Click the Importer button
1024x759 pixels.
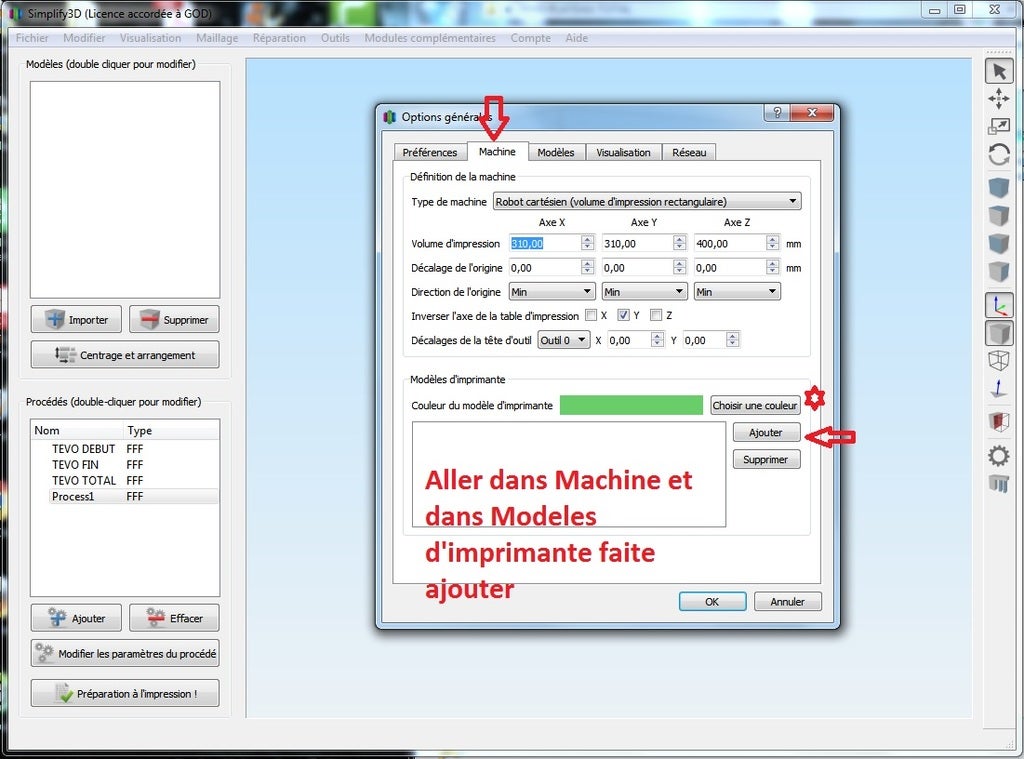coord(76,319)
